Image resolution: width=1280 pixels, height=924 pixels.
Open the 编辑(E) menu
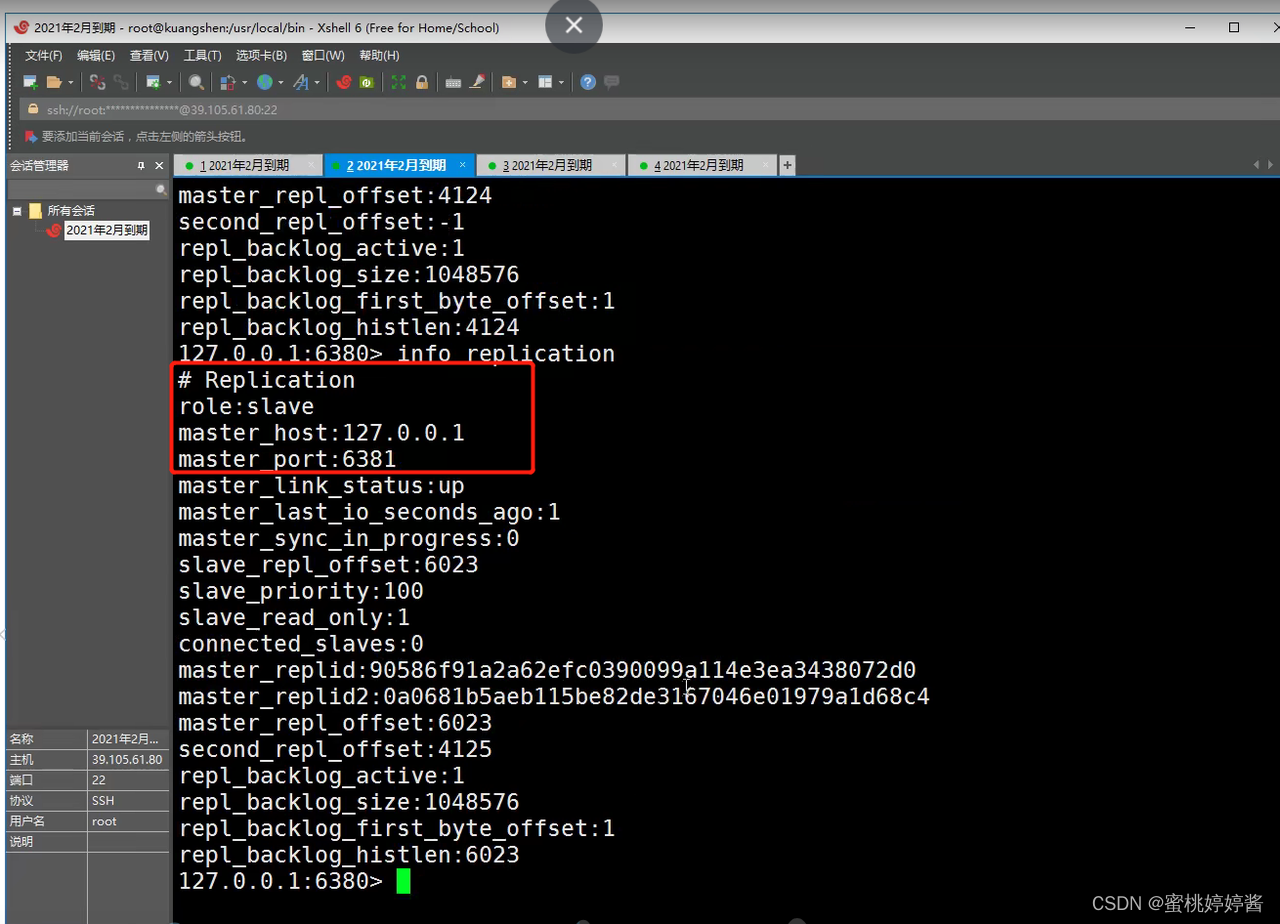pyautogui.click(x=96, y=56)
